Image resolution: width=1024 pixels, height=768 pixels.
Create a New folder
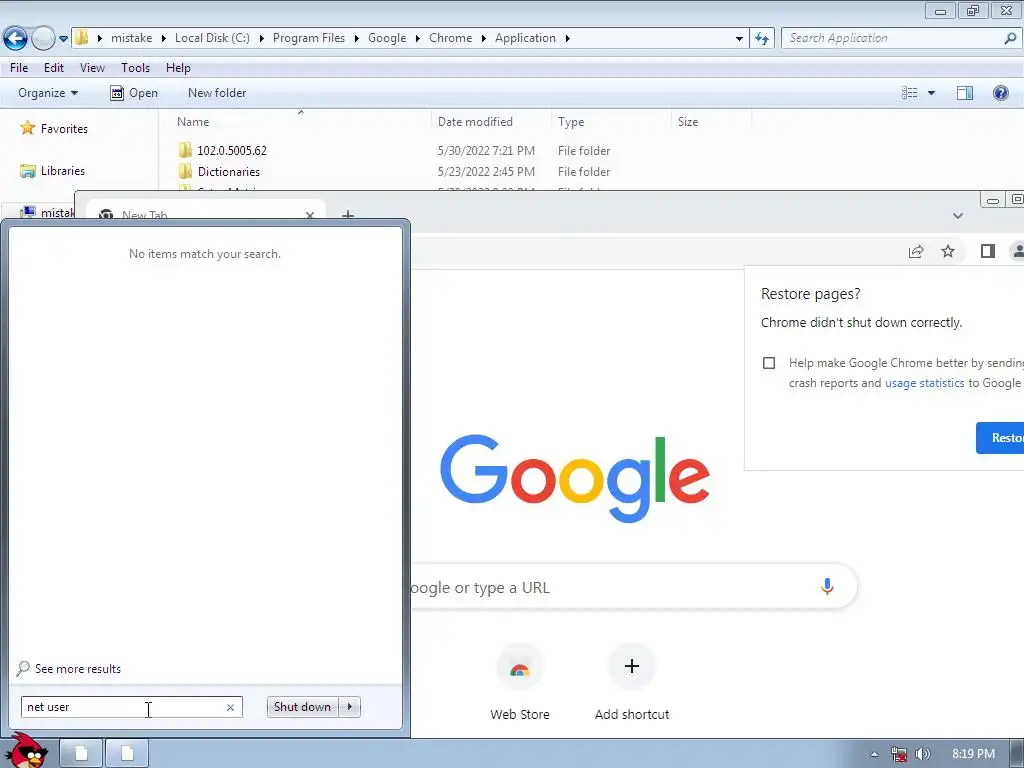217,93
